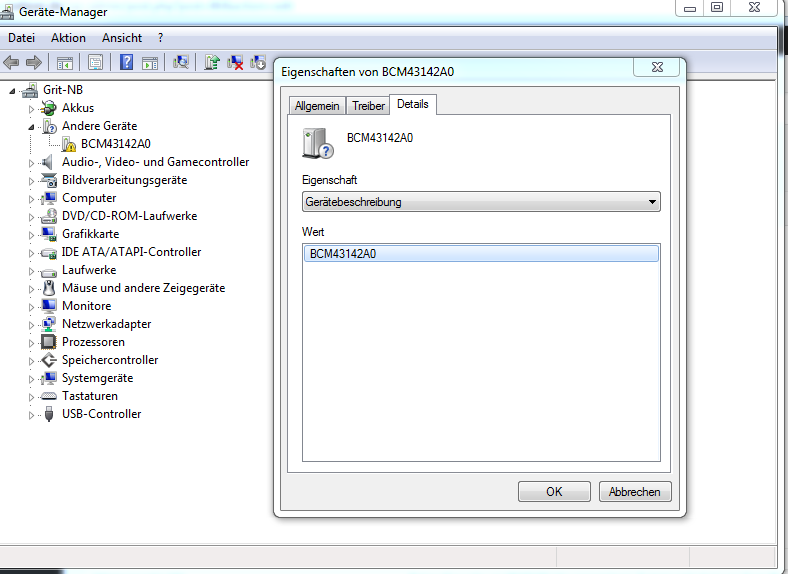Click the IDE ATA/ATAPI-Controller icon
Screen dimensions: 788x574
click(x=49, y=252)
